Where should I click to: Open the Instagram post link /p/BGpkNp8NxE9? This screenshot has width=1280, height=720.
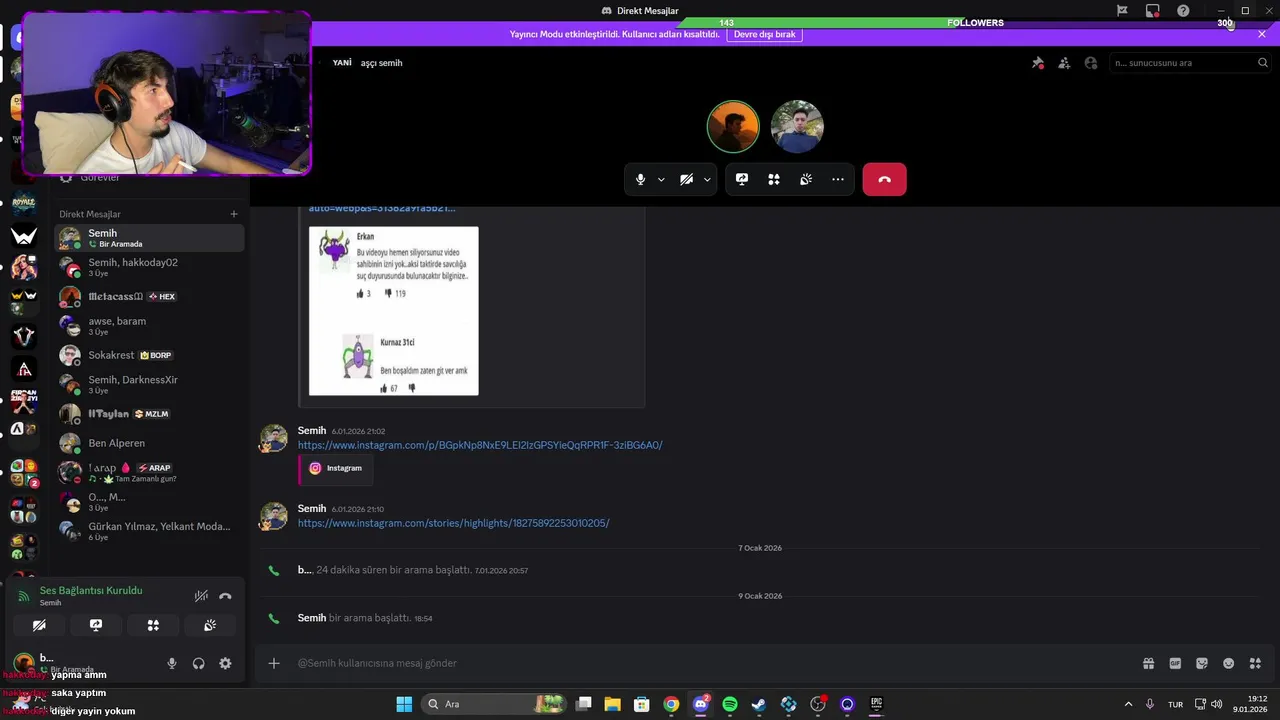click(480, 445)
